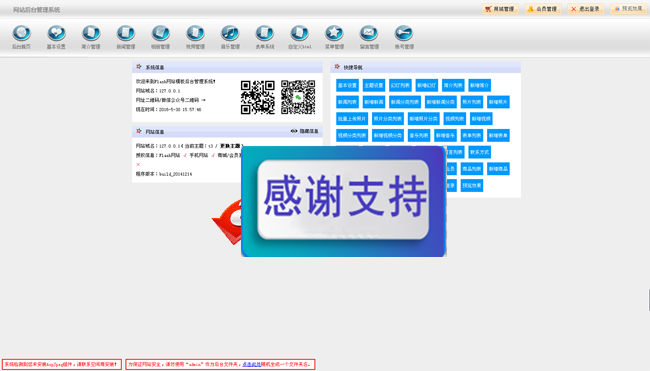Click the WeChat QR code image
Screen dimensions: 650x371
coord(298,97)
